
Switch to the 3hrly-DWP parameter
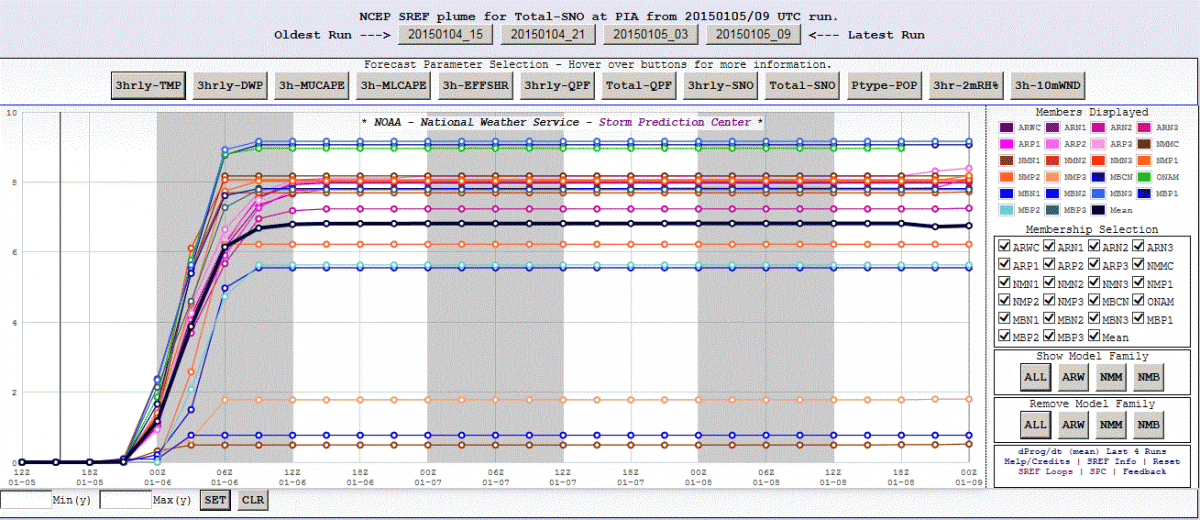pyautogui.click(x=230, y=86)
